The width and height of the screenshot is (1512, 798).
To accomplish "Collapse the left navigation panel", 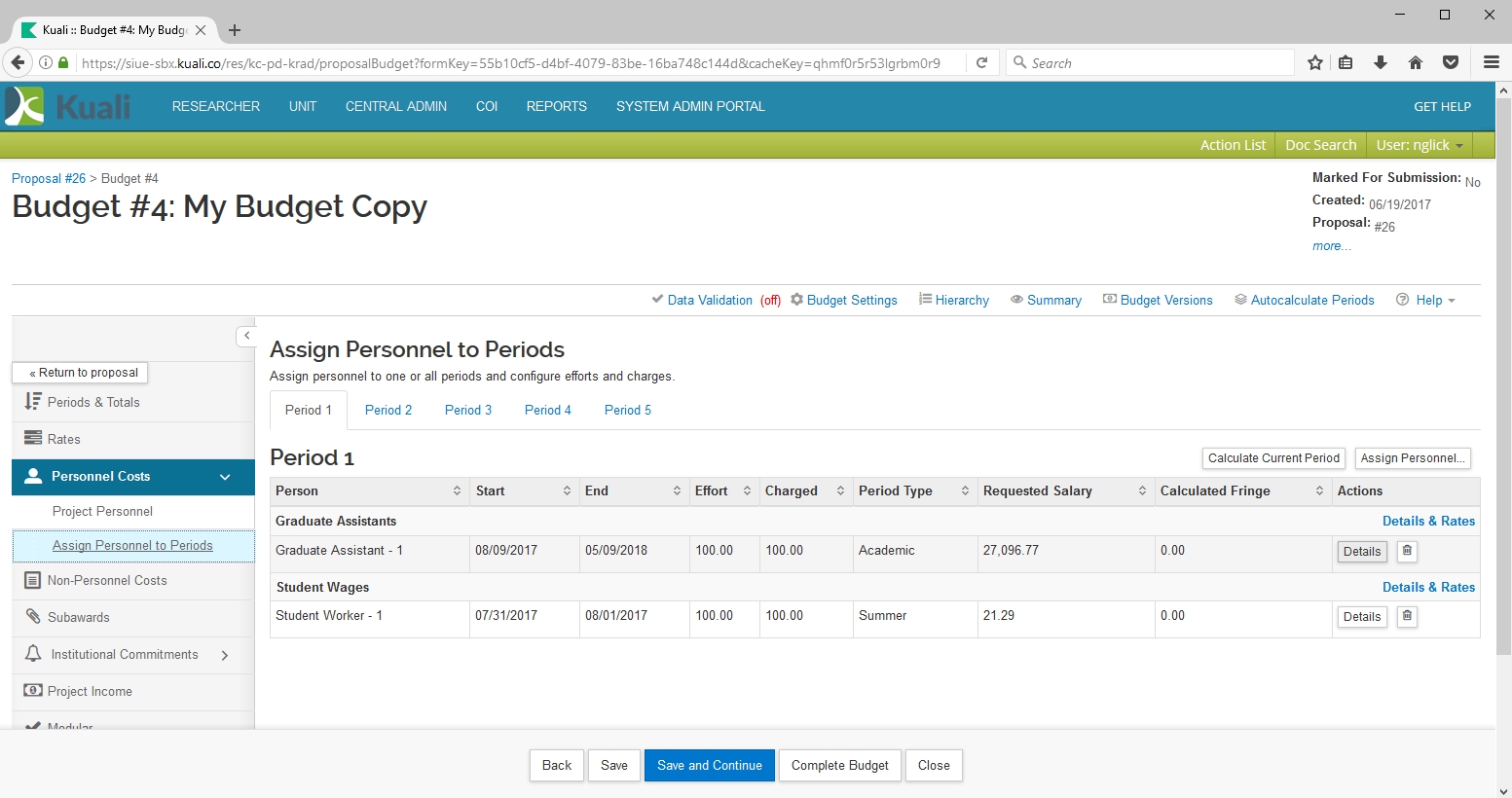I will pyautogui.click(x=247, y=336).
